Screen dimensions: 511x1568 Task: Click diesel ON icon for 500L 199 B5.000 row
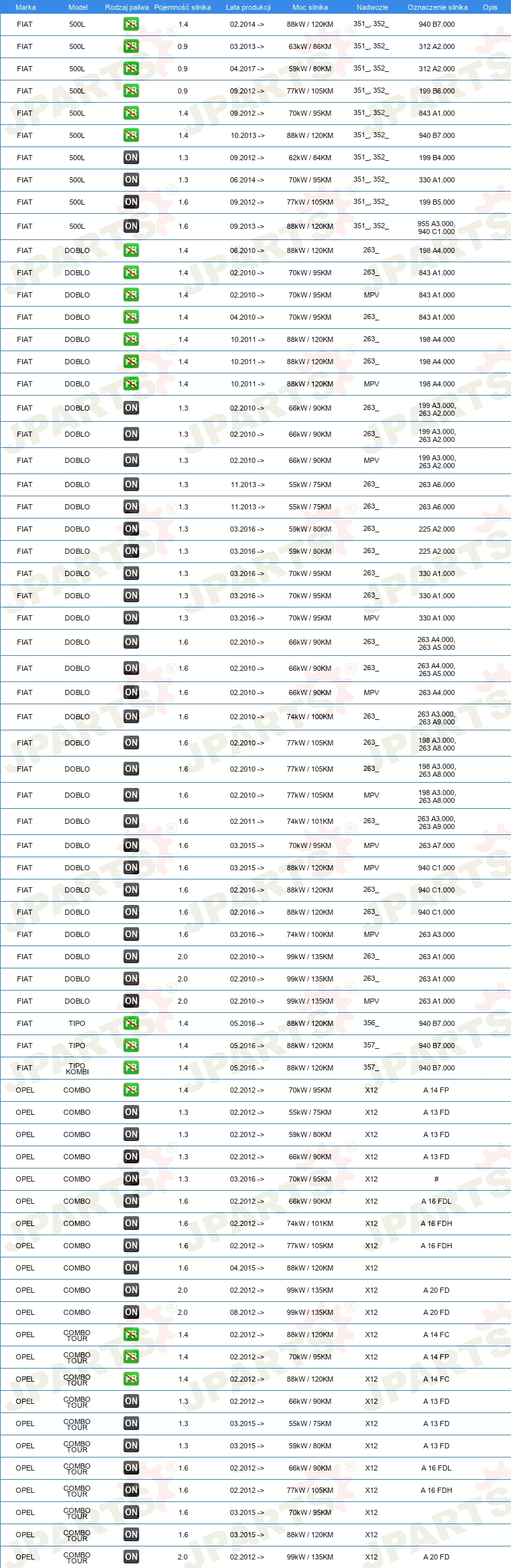[131, 202]
